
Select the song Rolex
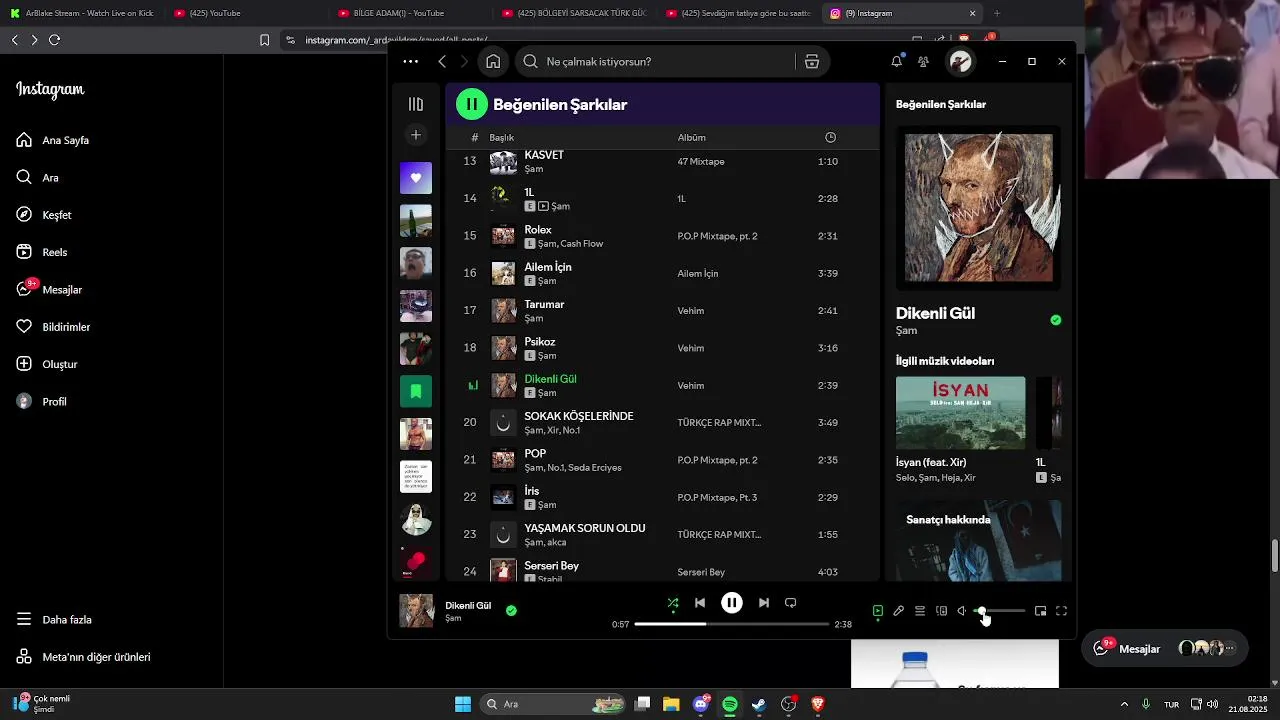pos(538,230)
